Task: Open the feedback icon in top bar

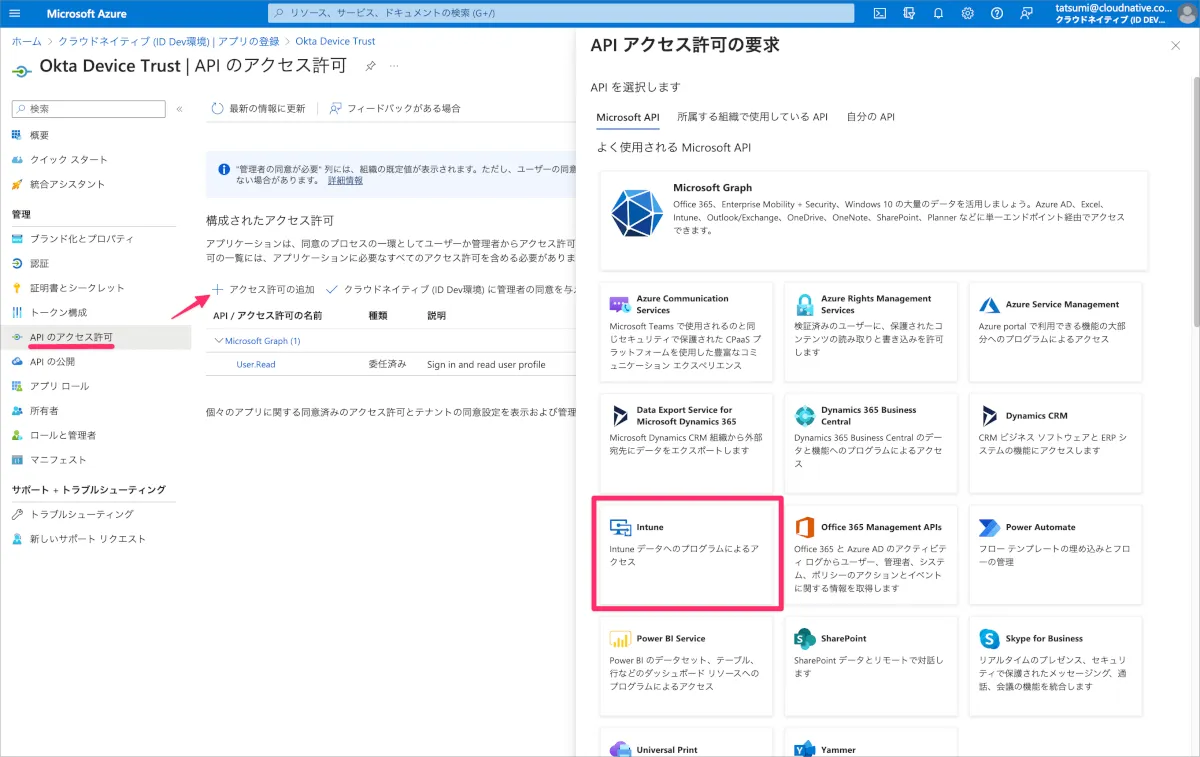Action: 1026,13
